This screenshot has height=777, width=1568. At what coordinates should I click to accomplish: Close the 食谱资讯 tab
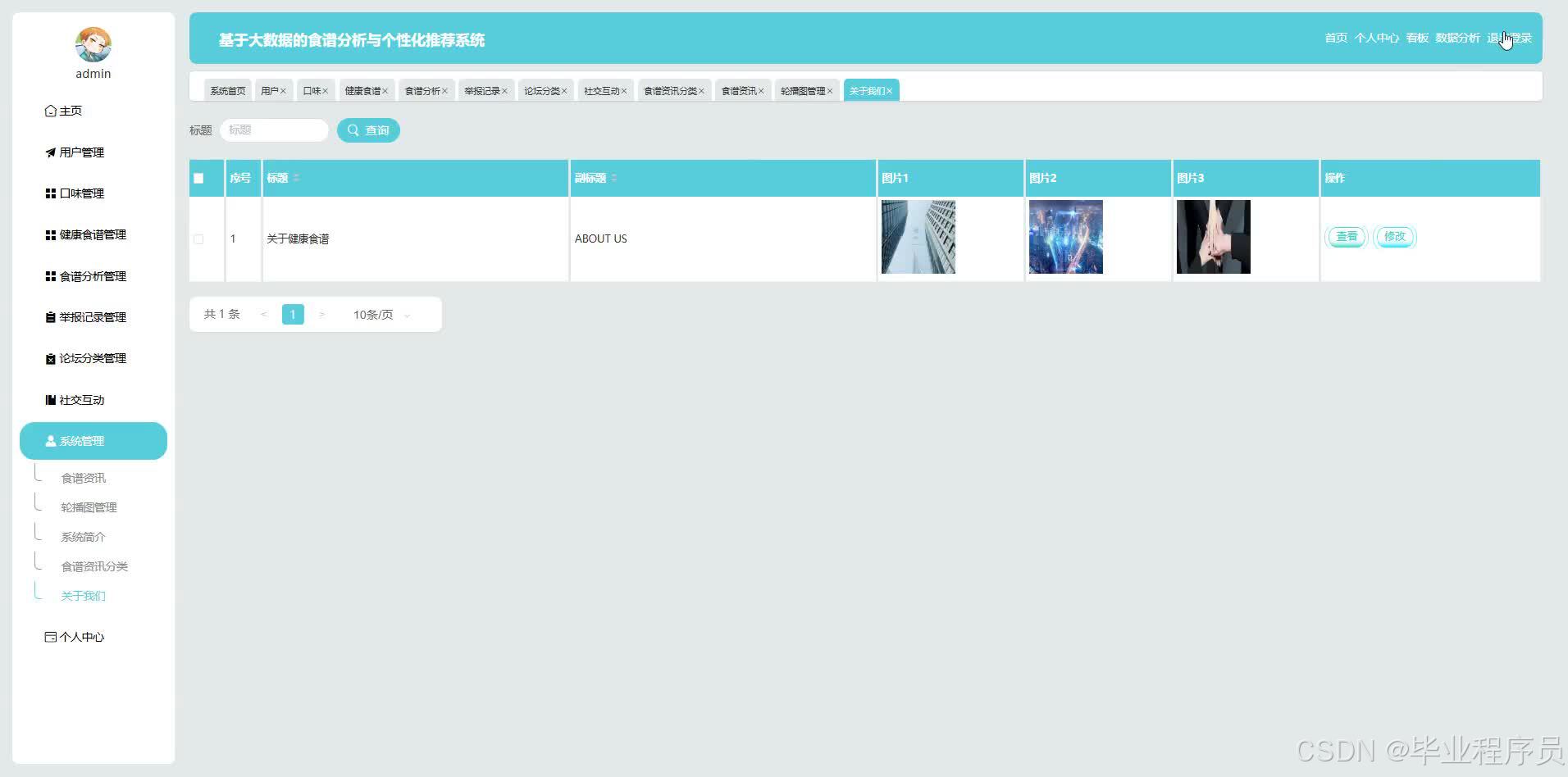tap(761, 91)
